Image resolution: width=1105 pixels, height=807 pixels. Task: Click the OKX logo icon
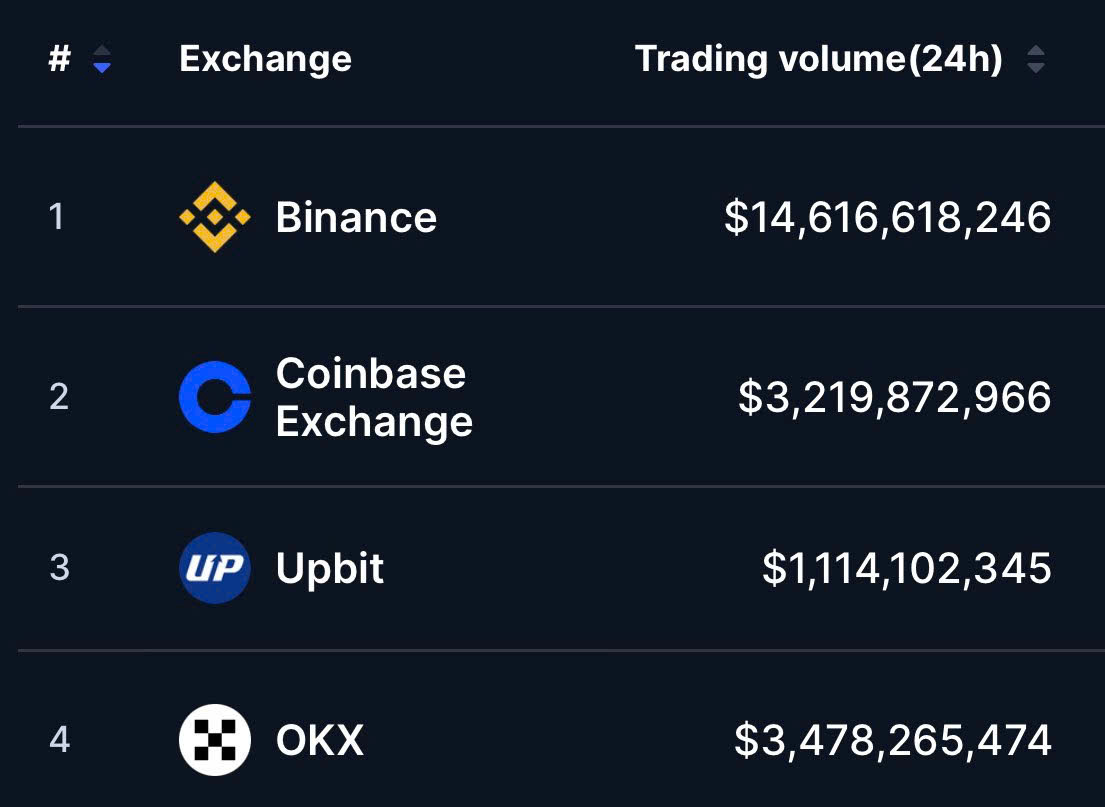(x=215, y=739)
